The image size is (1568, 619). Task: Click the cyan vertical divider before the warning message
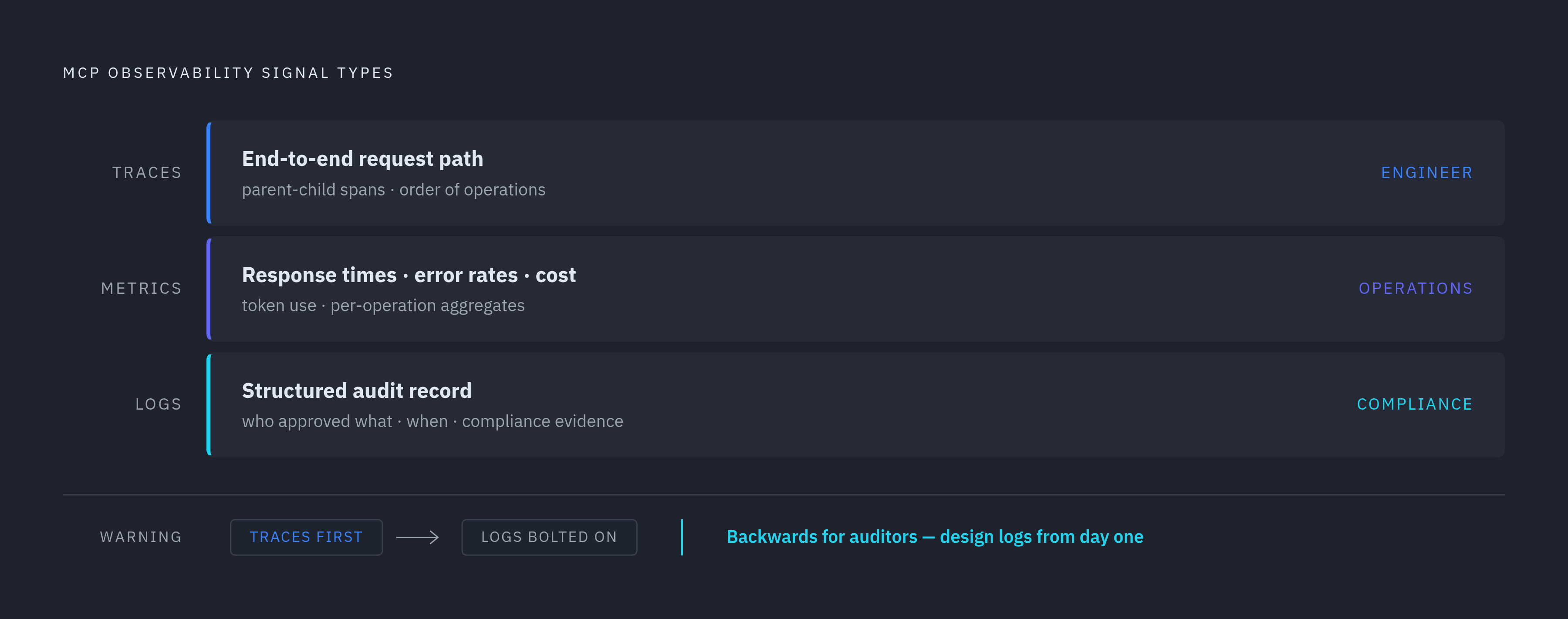tap(682, 537)
